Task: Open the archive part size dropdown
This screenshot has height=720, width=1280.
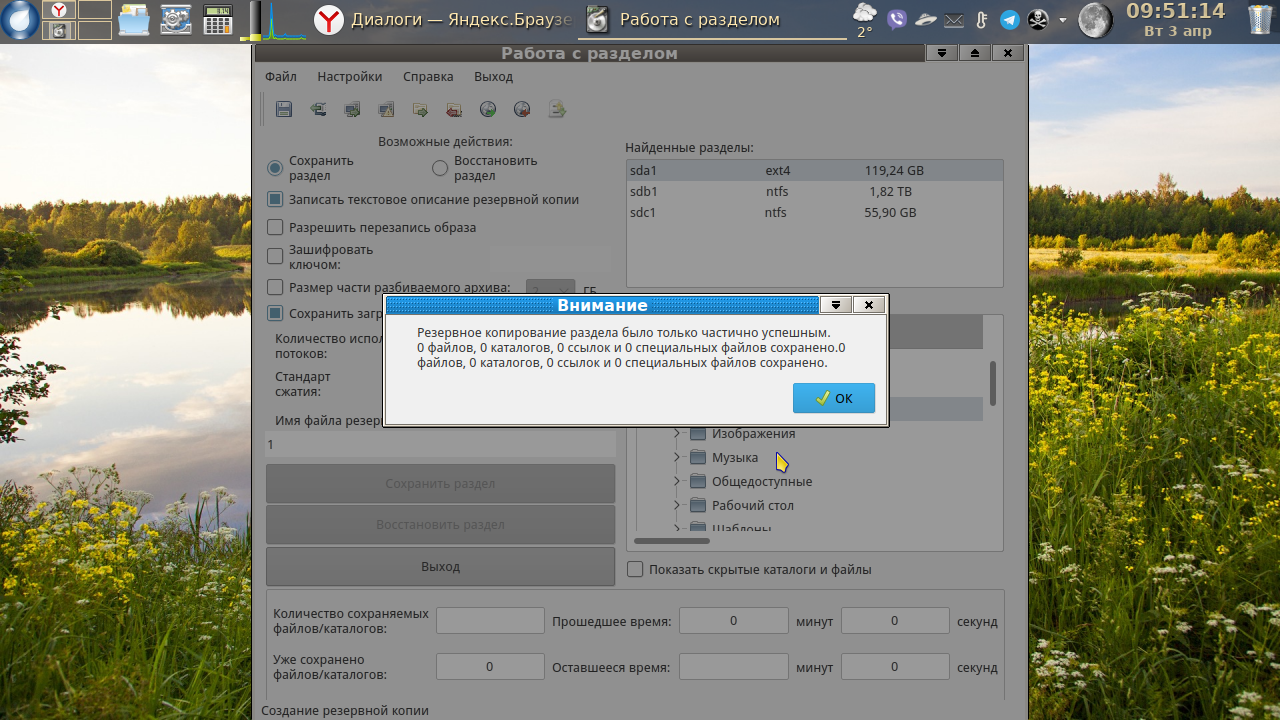Action: [x=550, y=287]
